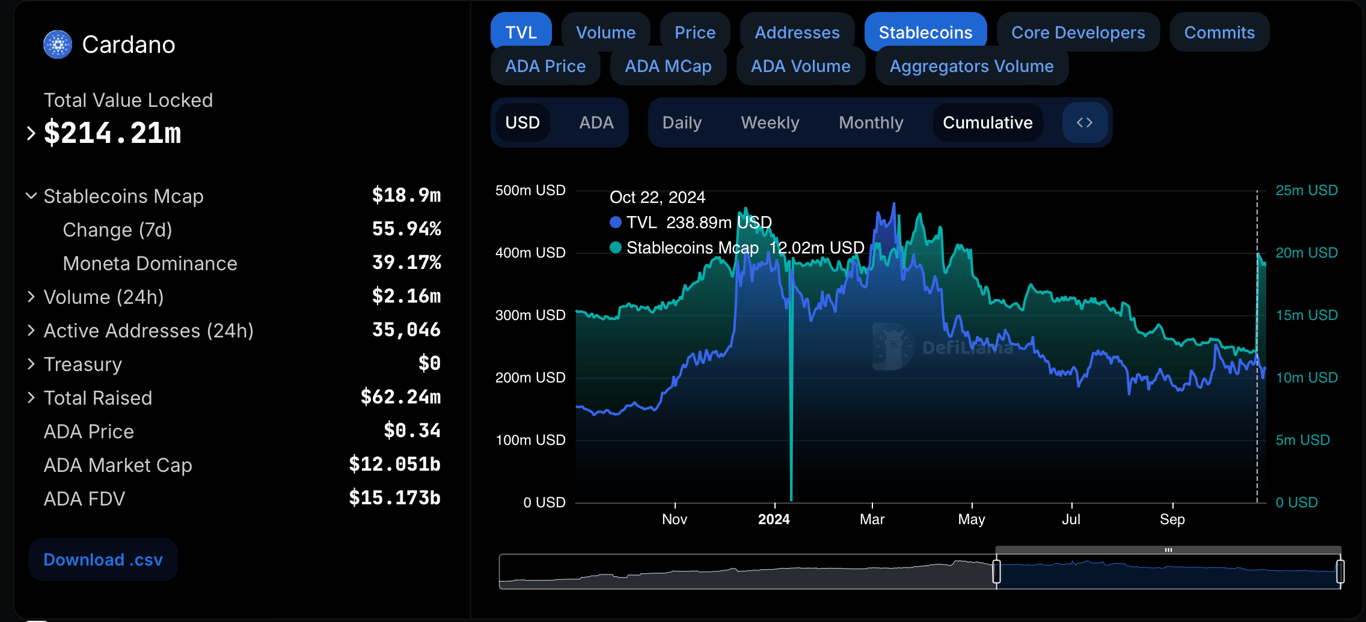The height and width of the screenshot is (622, 1366).
Task: Click the $214.21m total value figure
Action: point(113,133)
